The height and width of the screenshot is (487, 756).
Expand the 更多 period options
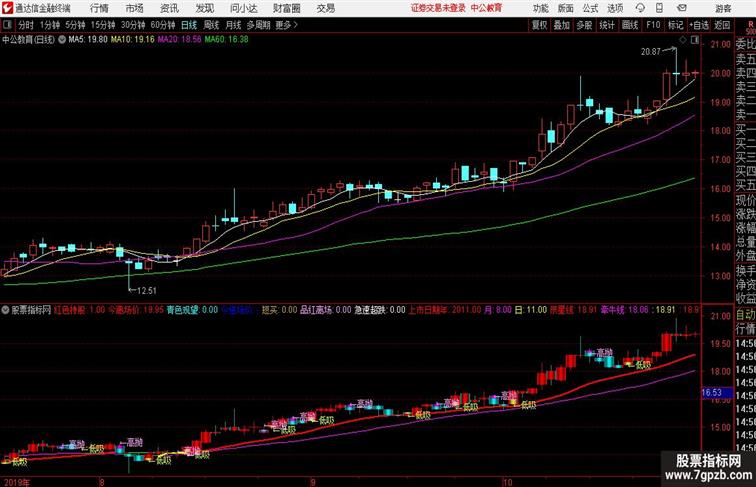pos(286,25)
